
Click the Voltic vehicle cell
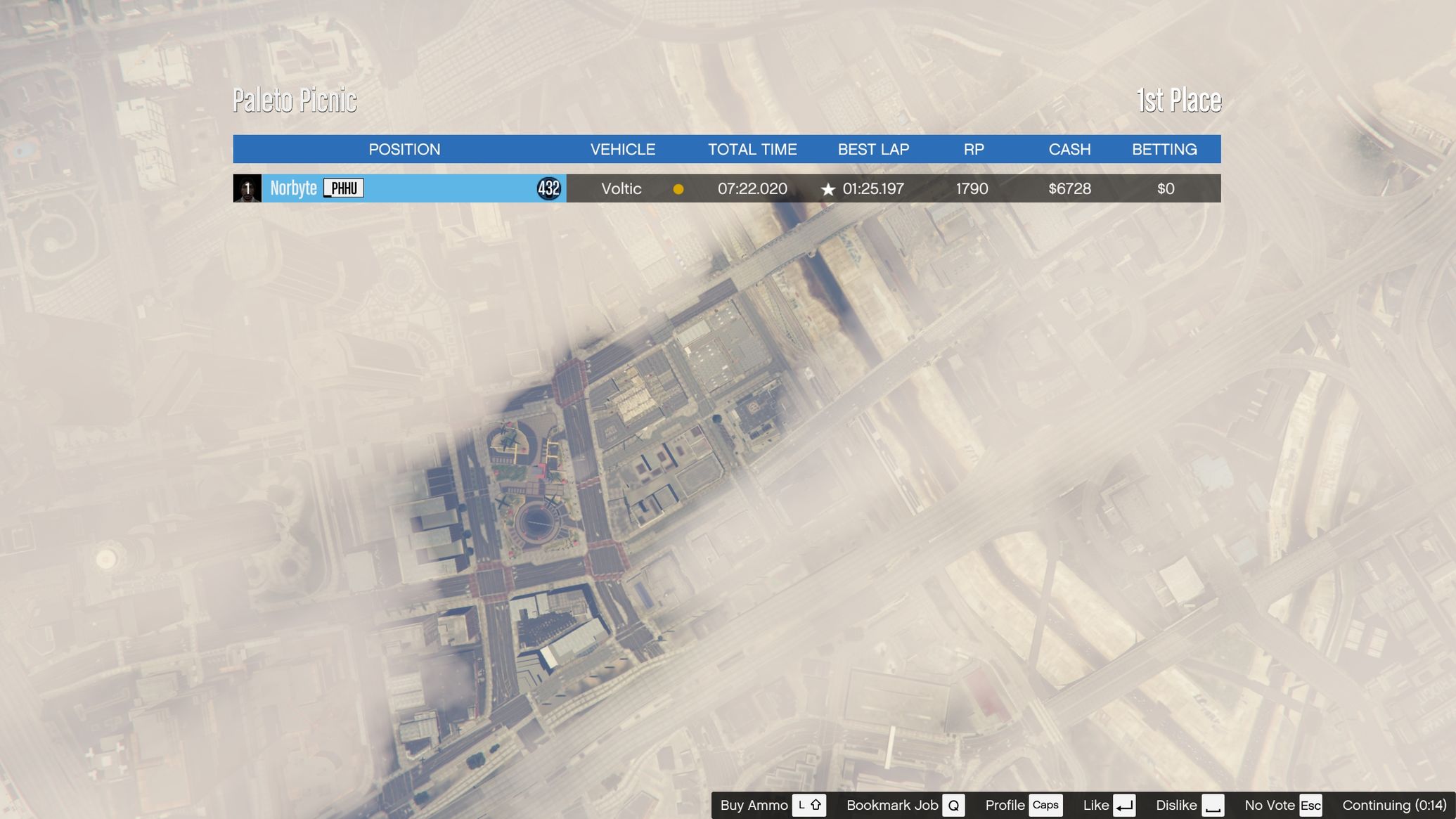click(x=621, y=188)
